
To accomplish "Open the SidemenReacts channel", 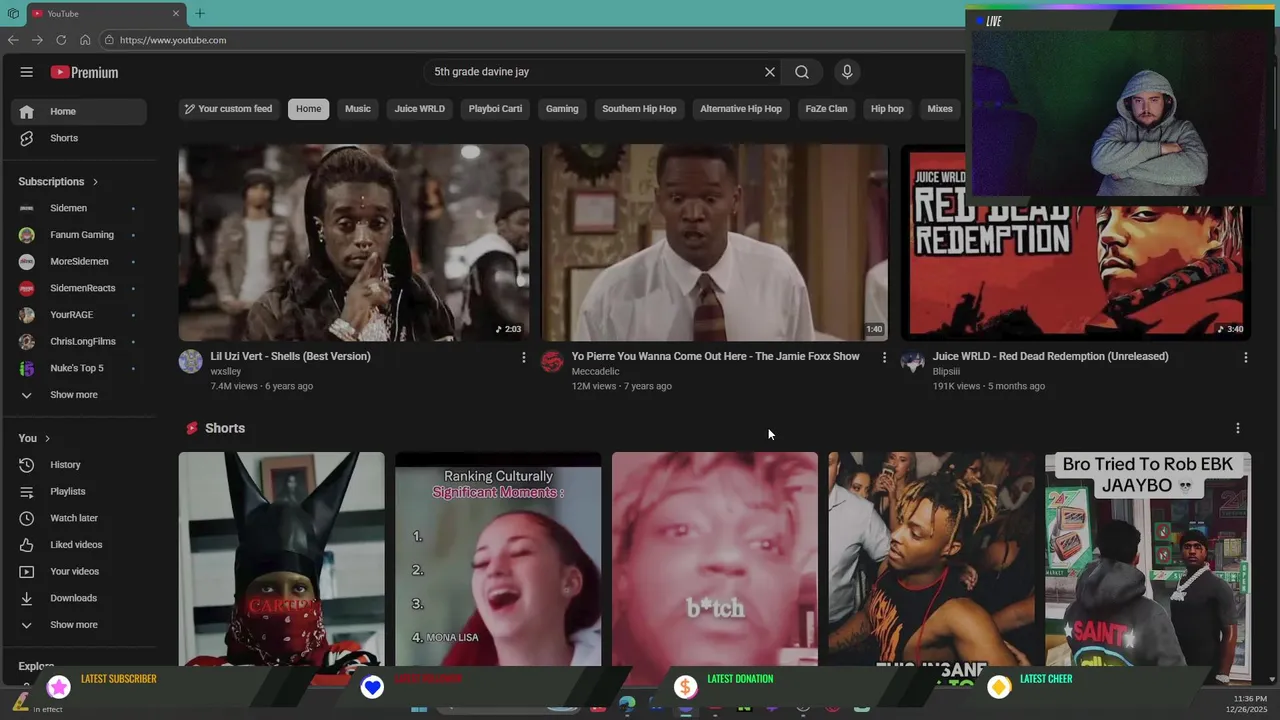I will tap(79, 288).
